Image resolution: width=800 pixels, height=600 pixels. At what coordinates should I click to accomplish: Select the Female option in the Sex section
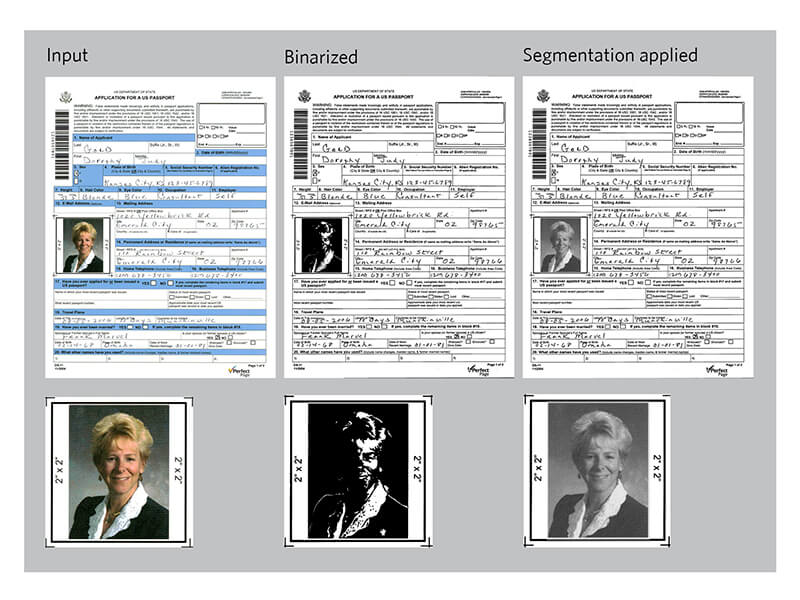77,180
